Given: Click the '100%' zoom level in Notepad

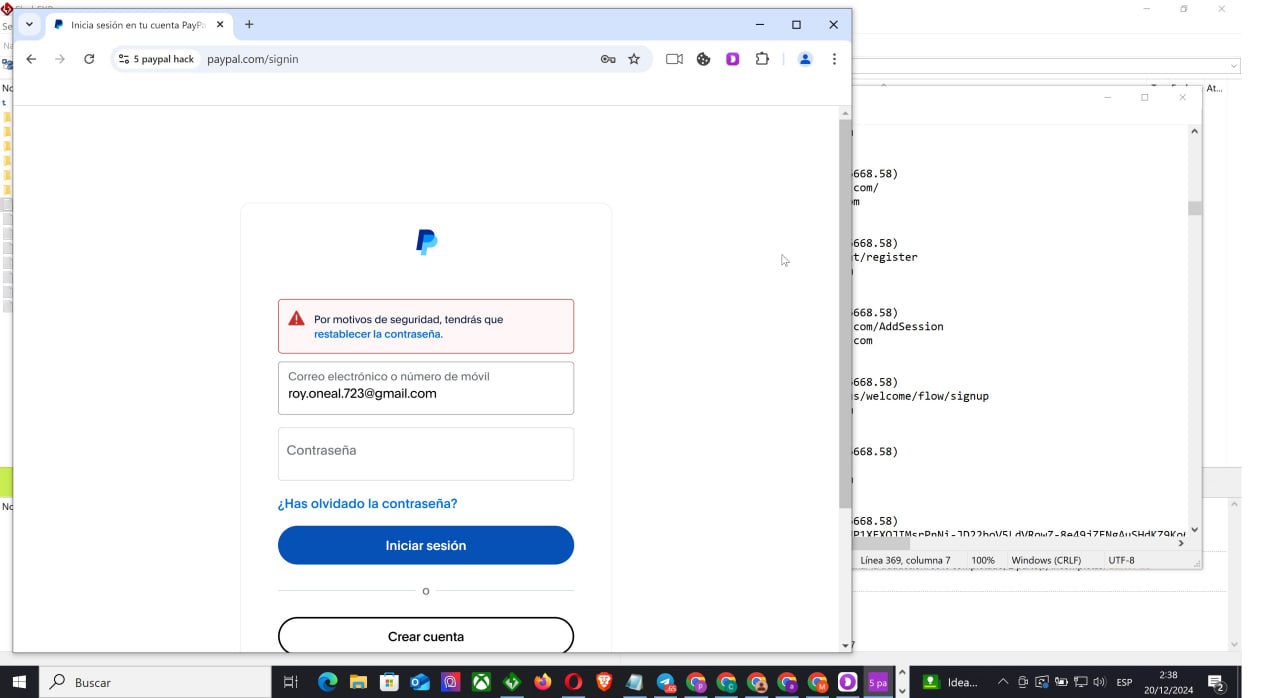Looking at the screenshot, I should 983,560.
